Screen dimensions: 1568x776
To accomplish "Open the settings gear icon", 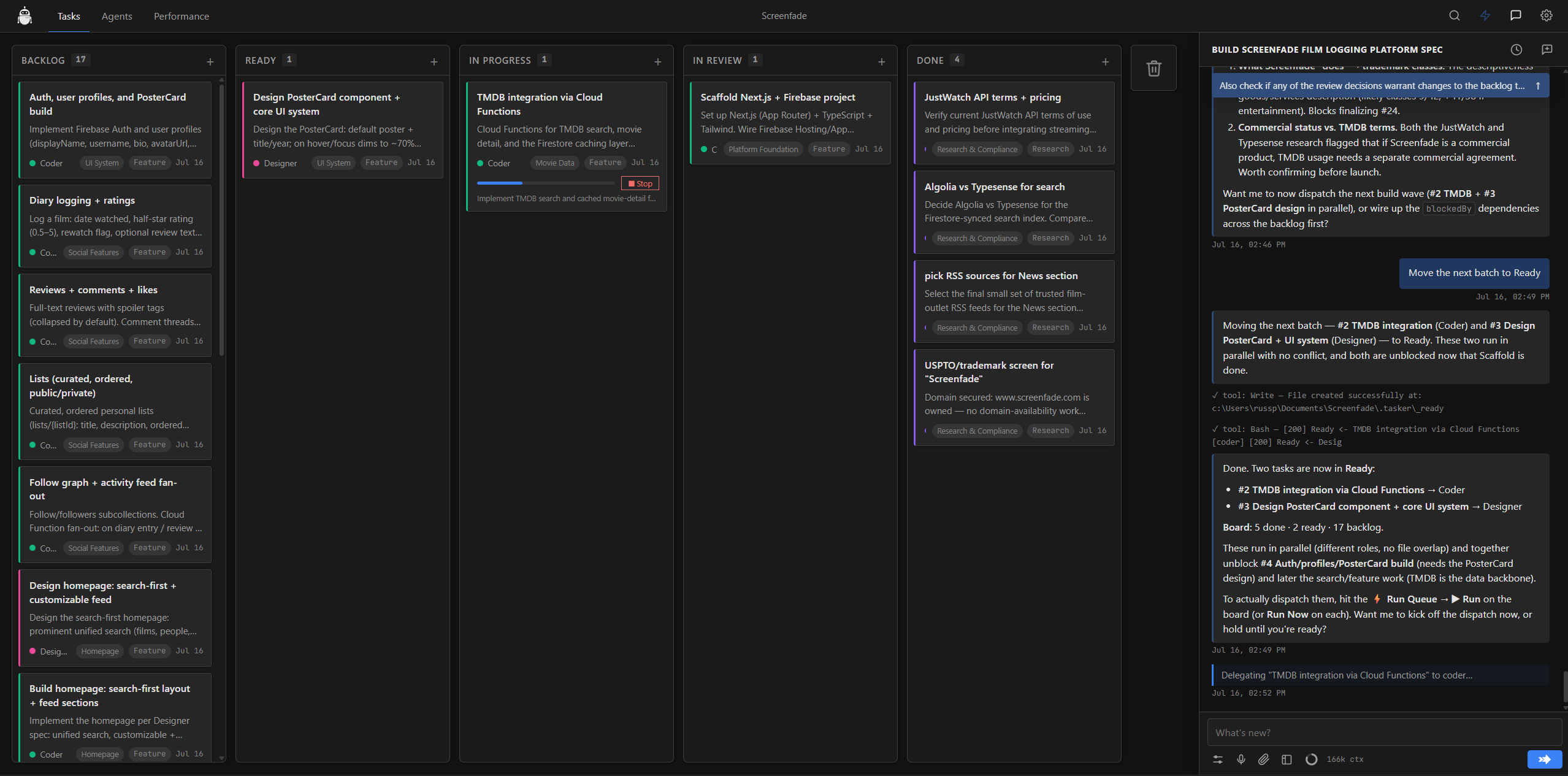I will (x=1546, y=16).
